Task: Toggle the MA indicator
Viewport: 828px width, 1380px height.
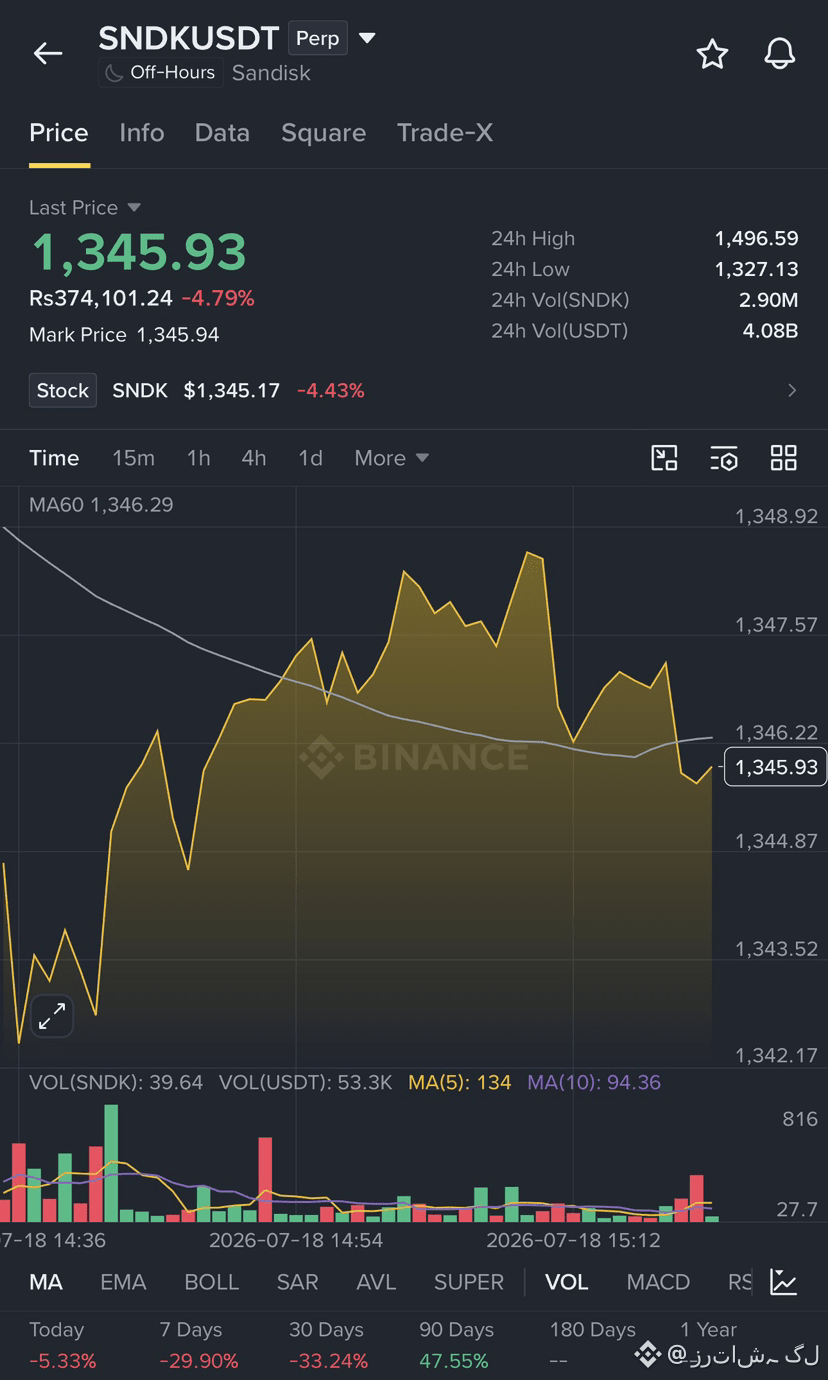Action: click(46, 1282)
